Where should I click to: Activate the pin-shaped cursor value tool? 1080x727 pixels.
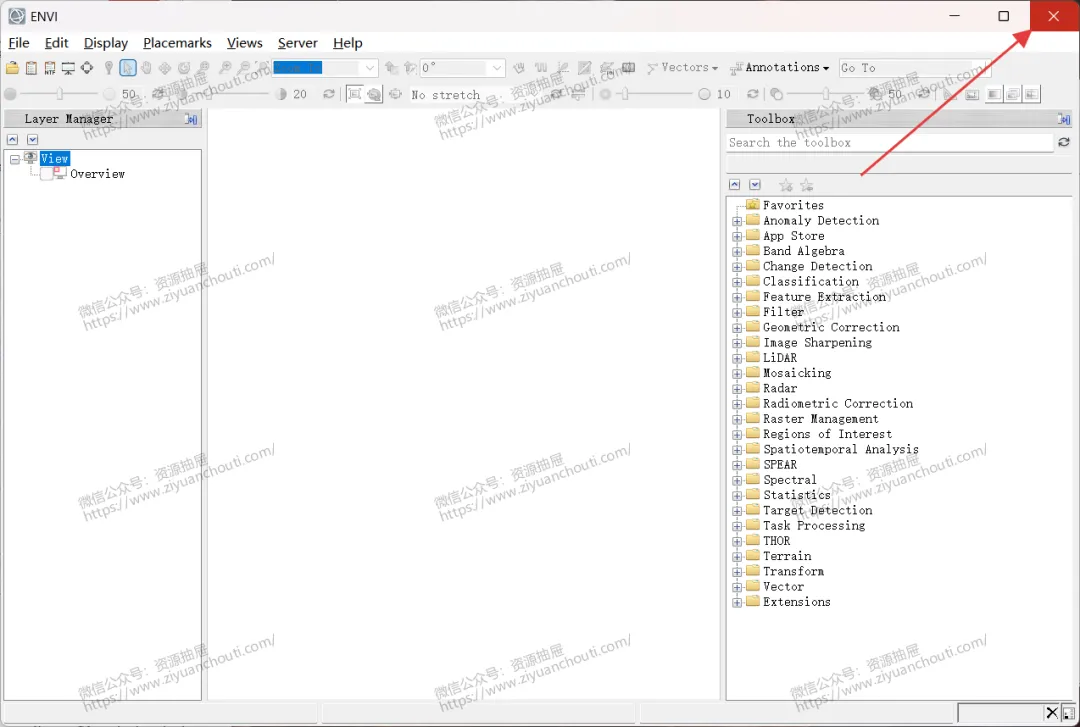coord(108,68)
